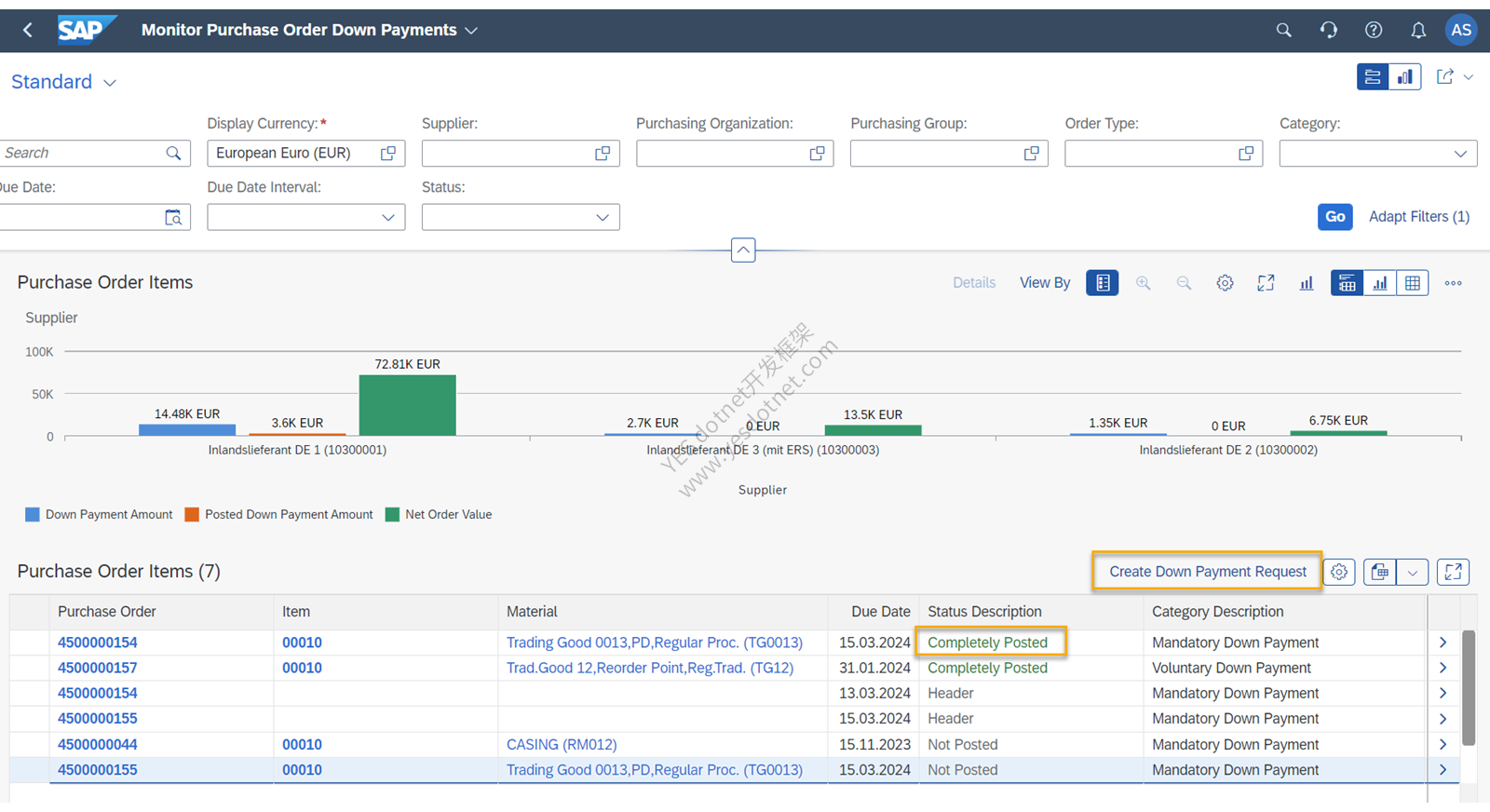This screenshot has width=1490, height=812.
Task: Open Adapt Filters (1)
Action: (x=1418, y=216)
